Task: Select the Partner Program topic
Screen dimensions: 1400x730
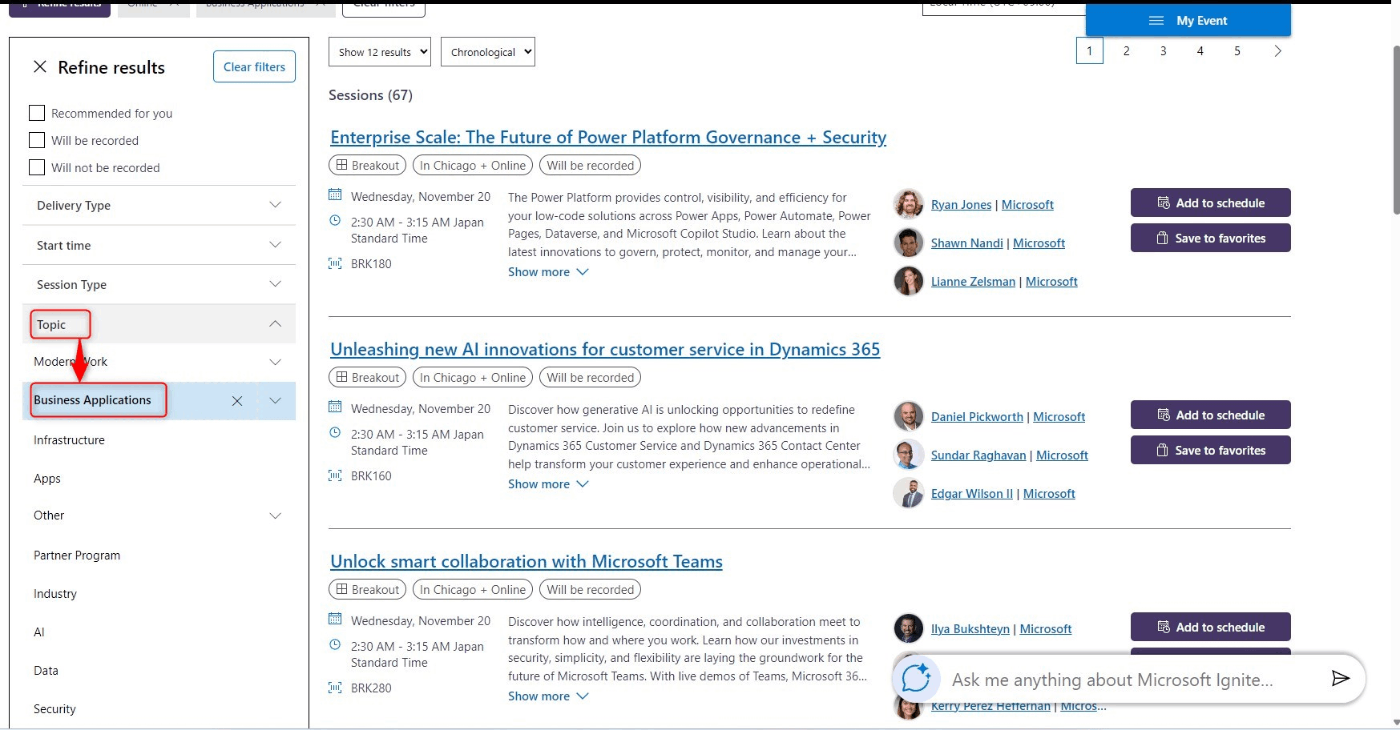Action: pyautogui.click(x=77, y=555)
